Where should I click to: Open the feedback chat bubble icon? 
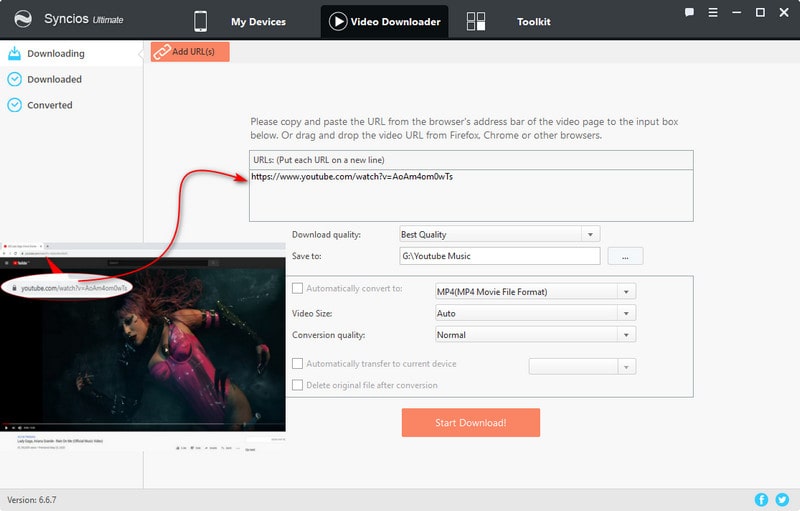tap(689, 12)
